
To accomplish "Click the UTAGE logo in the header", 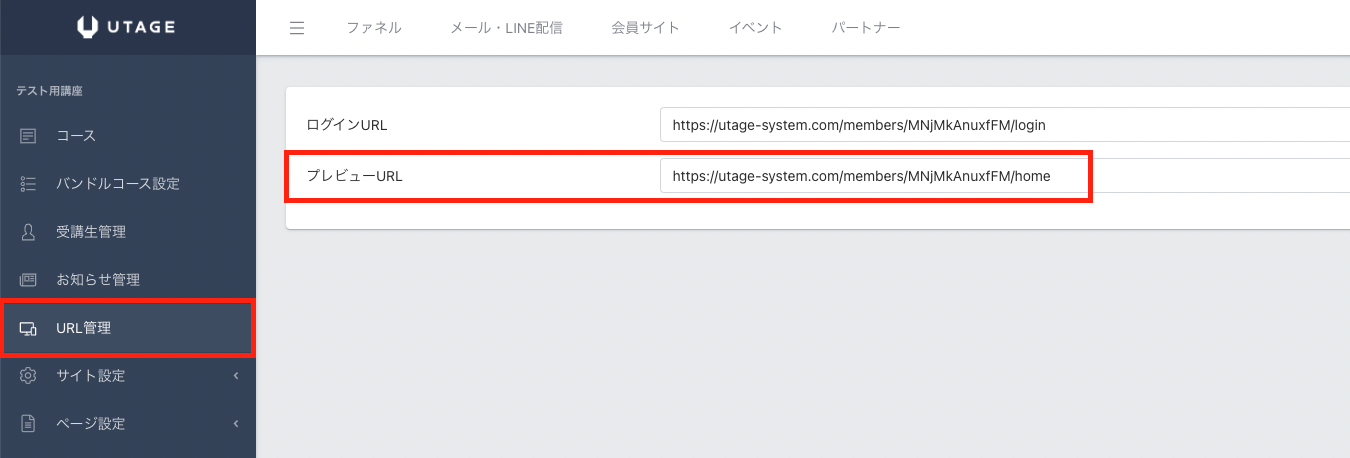I will click(127, 27).
